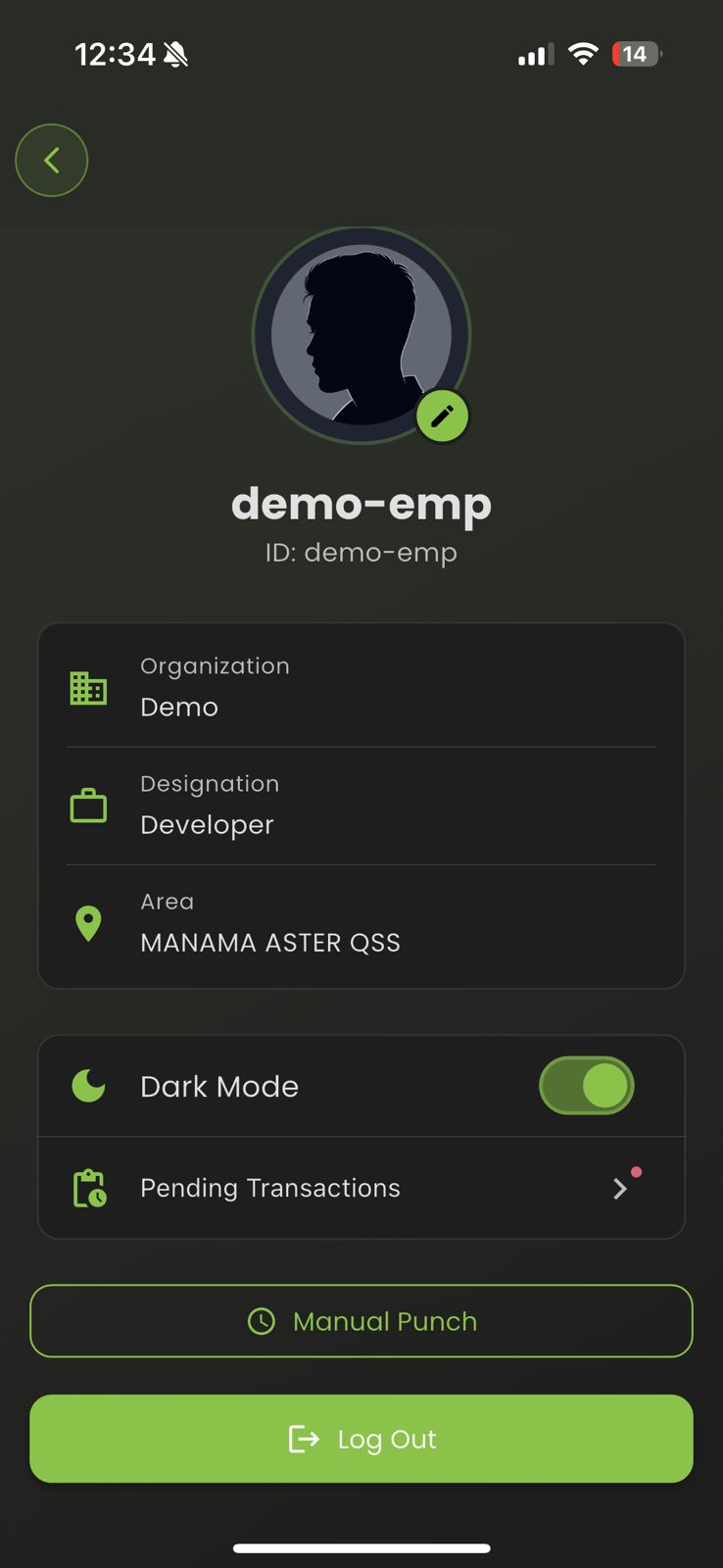Tap the demo-emp username heading
The height and width of the screenshot is (1568, 723).
(361, 504)
